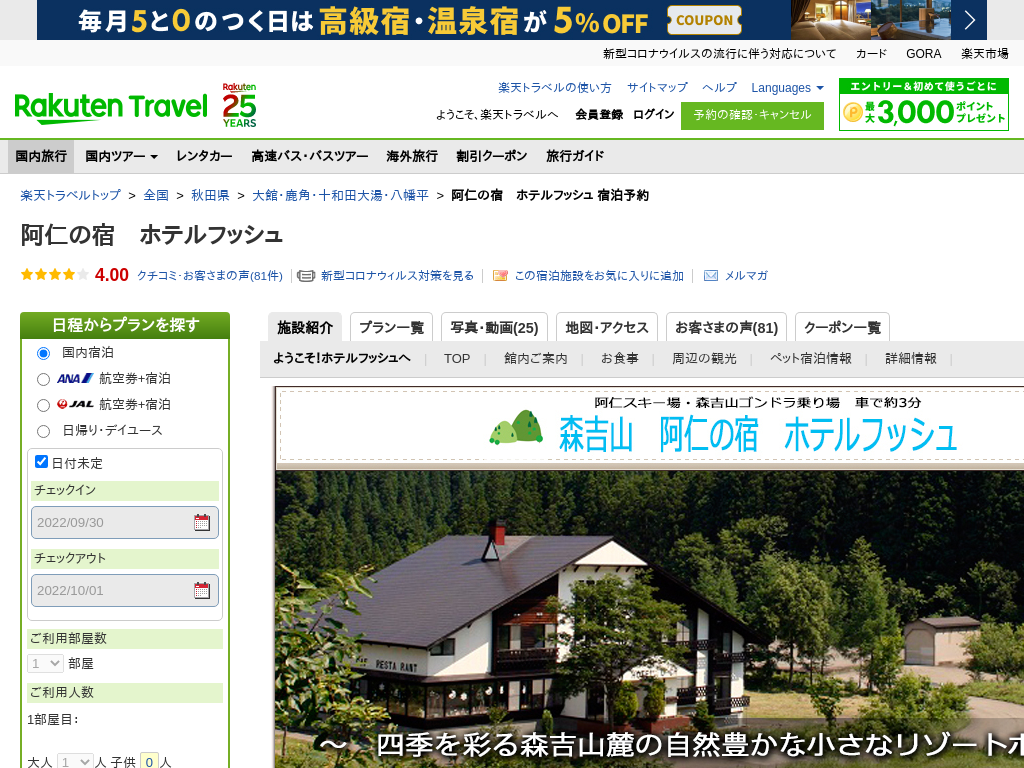Click the チェックアウト date field
1024x768 pixels.
(x=125, y=590)
